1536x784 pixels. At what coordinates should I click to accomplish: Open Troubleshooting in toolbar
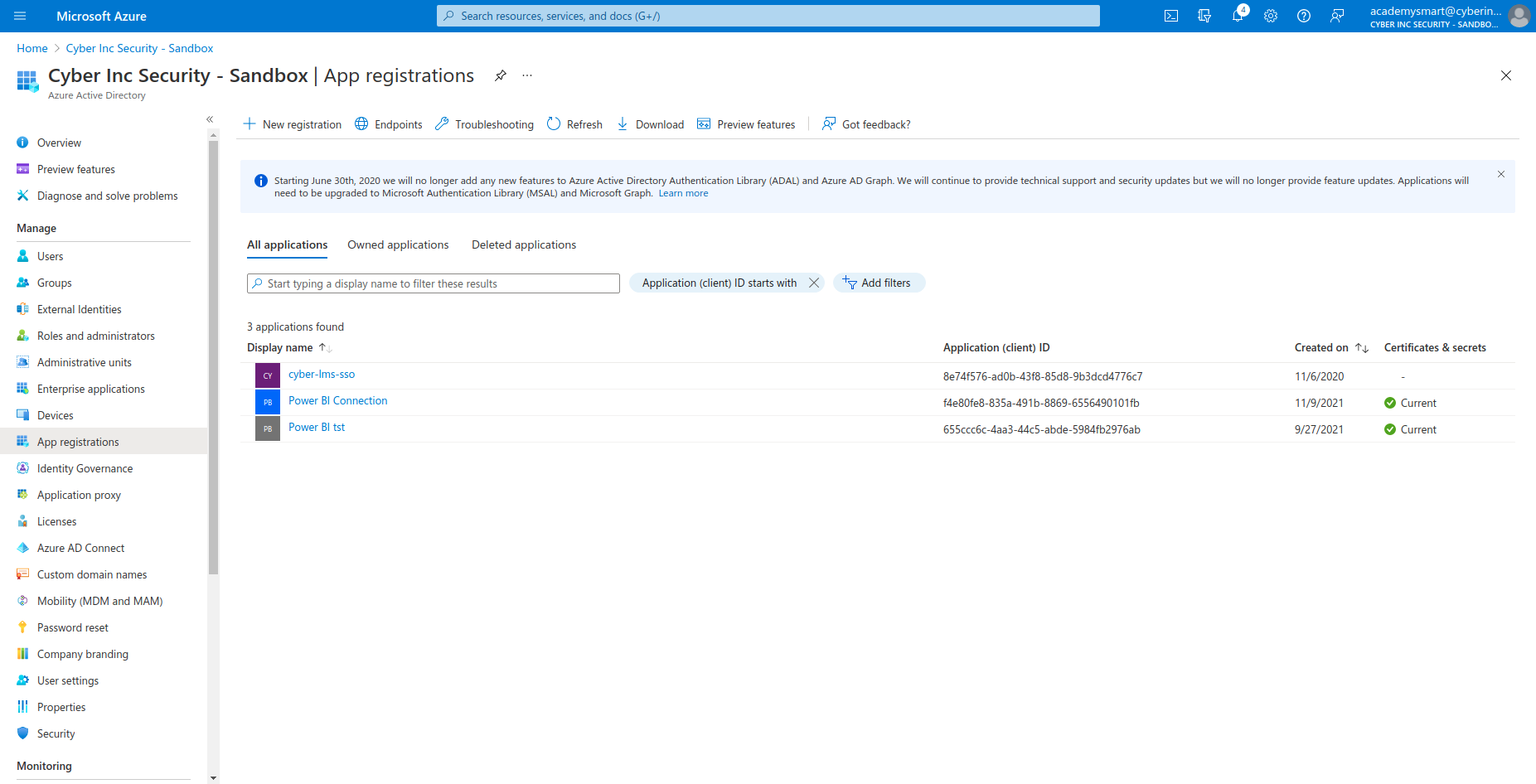point(484,124)
